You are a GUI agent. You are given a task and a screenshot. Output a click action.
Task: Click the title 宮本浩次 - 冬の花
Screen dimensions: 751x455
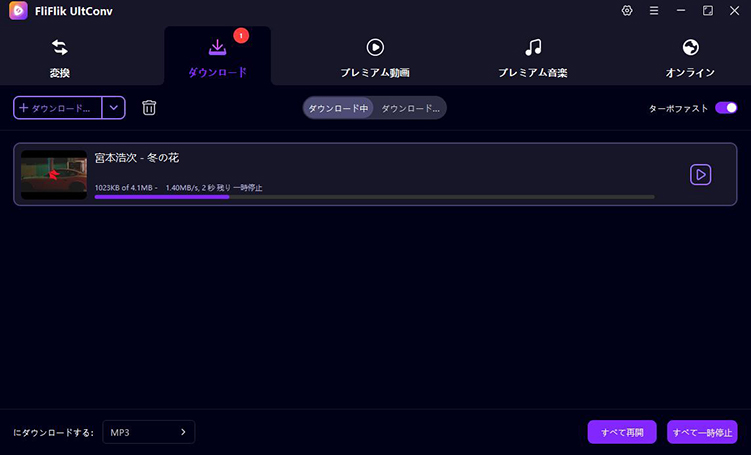137,158
